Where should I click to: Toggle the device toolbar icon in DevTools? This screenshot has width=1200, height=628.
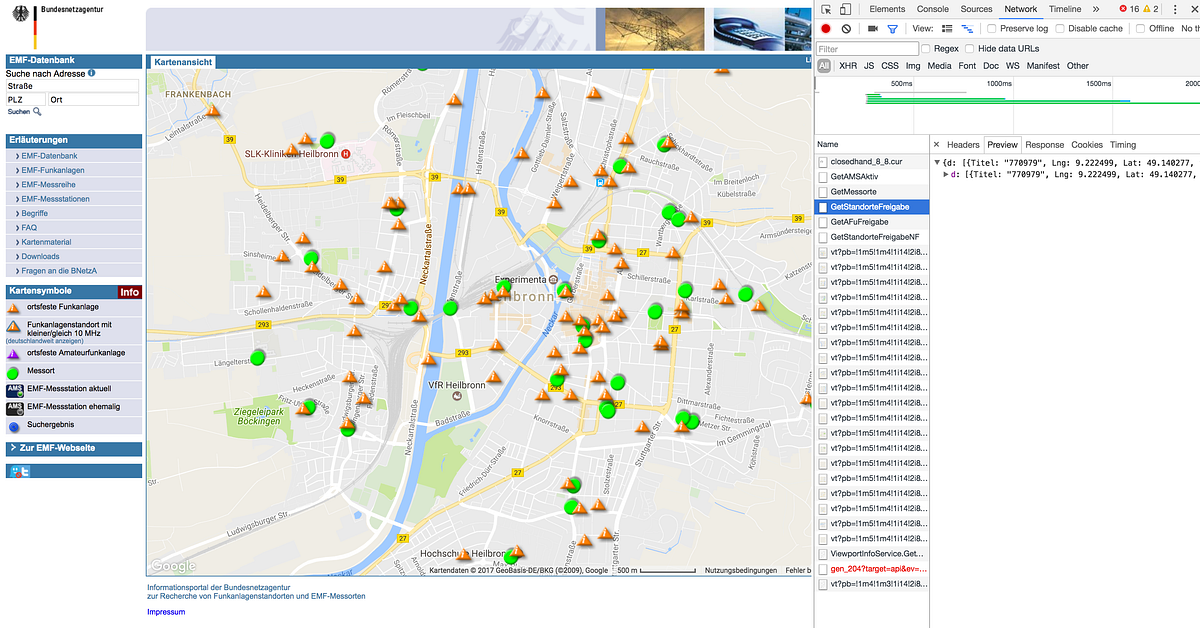point(845,9)
